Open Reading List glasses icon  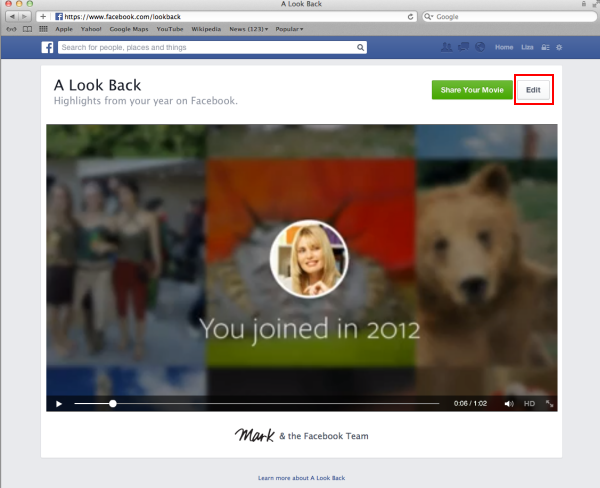[x=11, y=29]
